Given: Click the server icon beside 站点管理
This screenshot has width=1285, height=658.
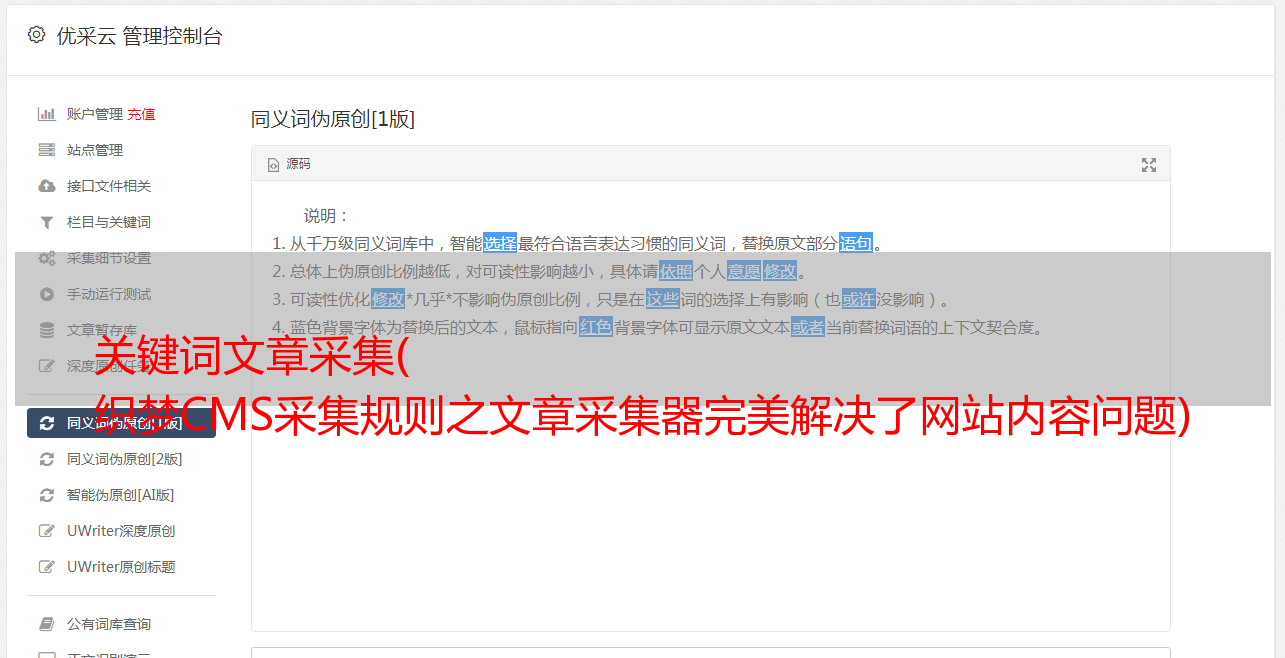Looking at the screenshot, I should (46, 150).
